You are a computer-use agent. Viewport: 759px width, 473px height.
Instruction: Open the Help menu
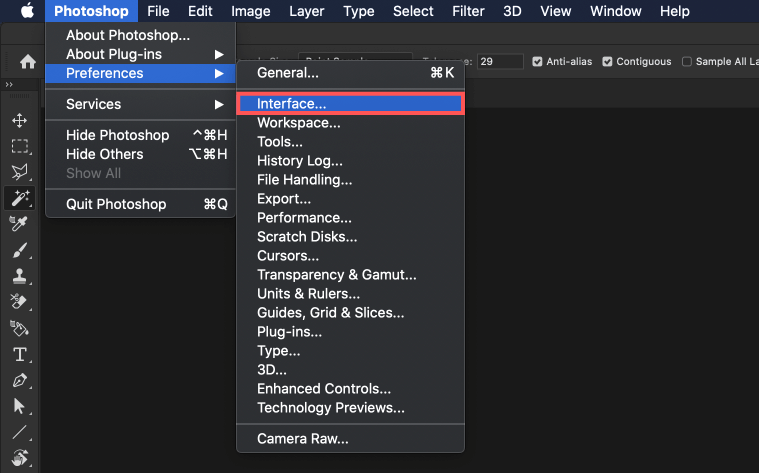coord(675,11)
